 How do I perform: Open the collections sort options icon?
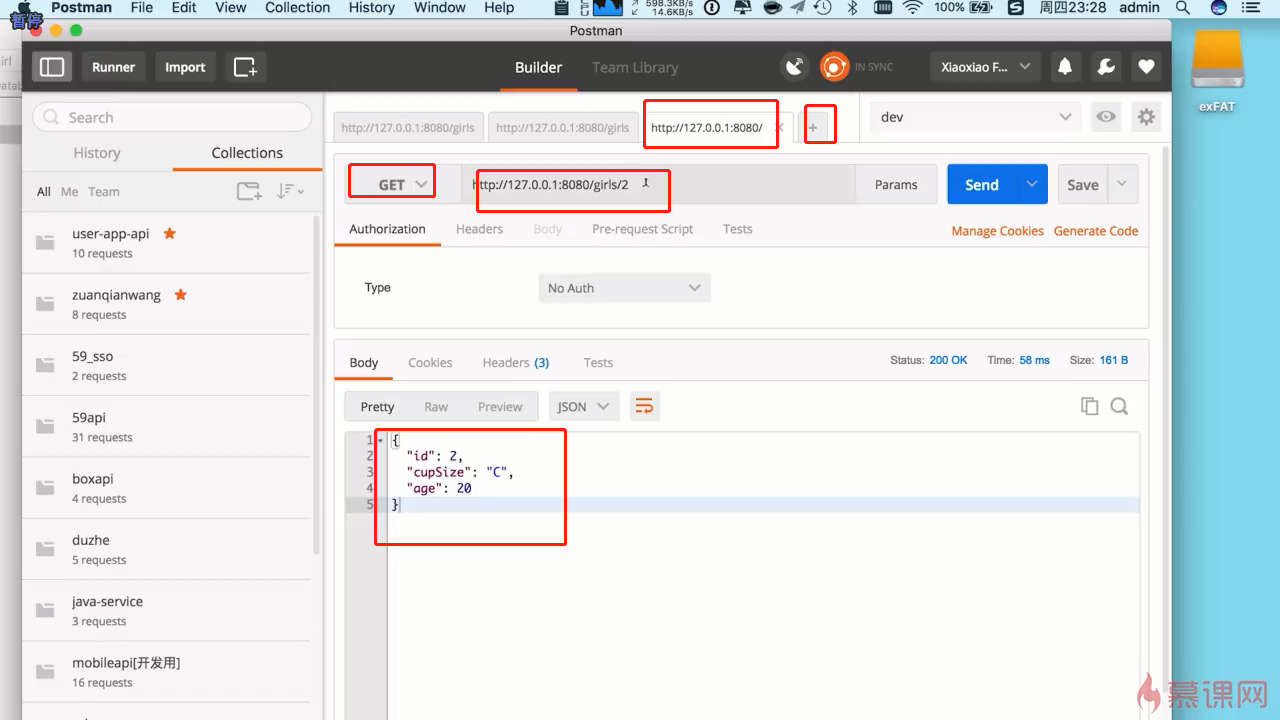pos(290,191)
